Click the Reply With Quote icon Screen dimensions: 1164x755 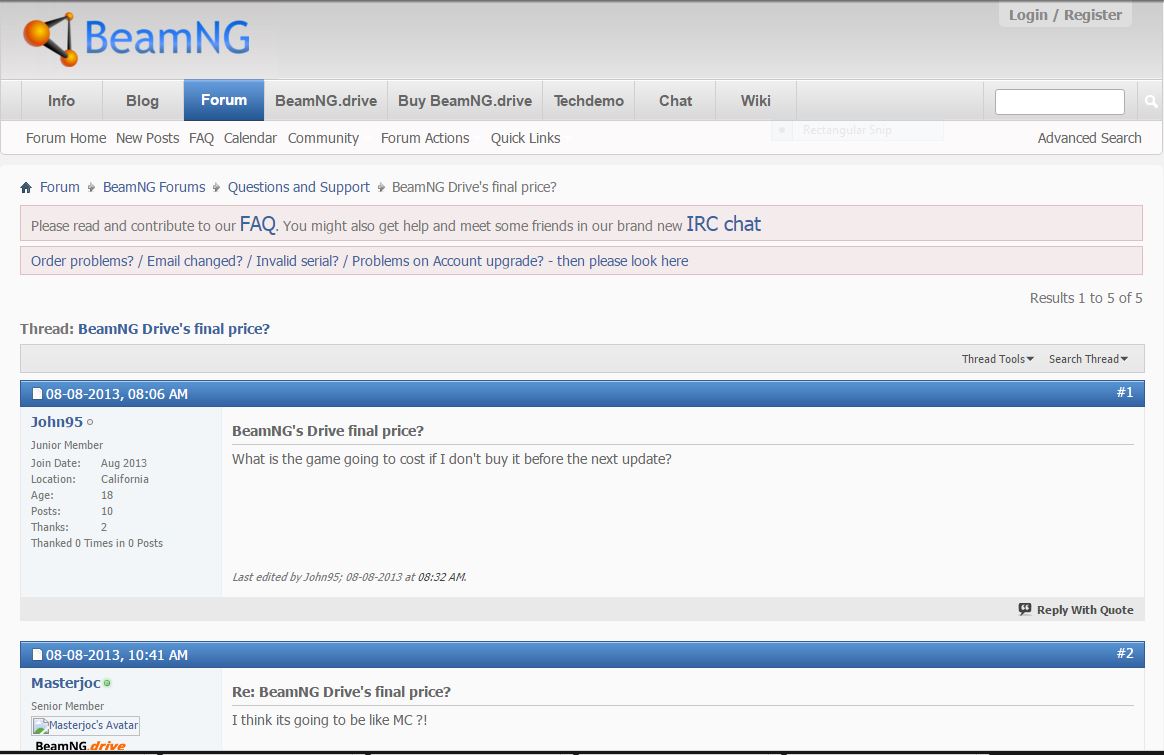tap(1025, 609)
